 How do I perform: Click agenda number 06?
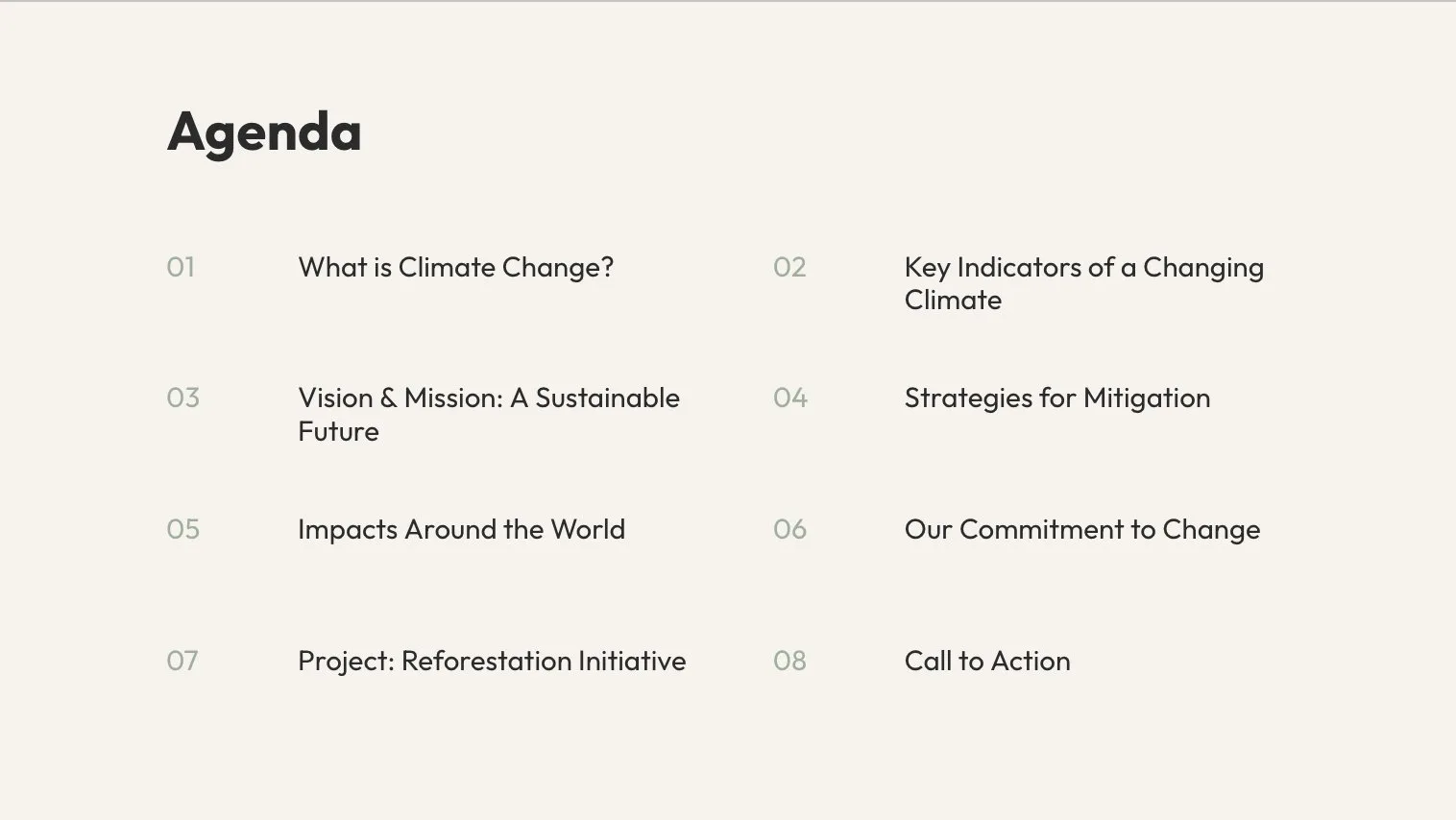click(790, 529)
